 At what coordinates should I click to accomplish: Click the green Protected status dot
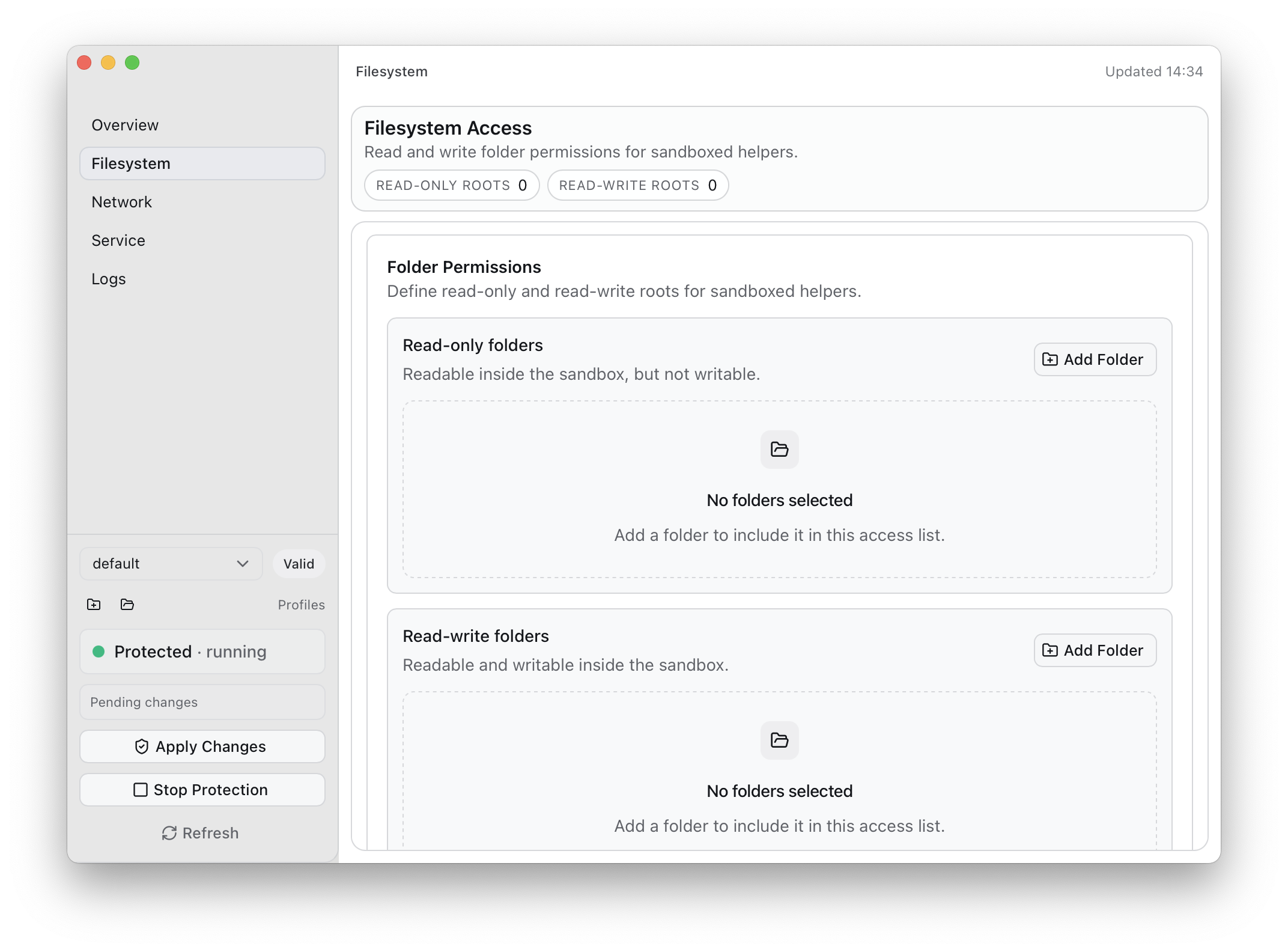(99, 651)
